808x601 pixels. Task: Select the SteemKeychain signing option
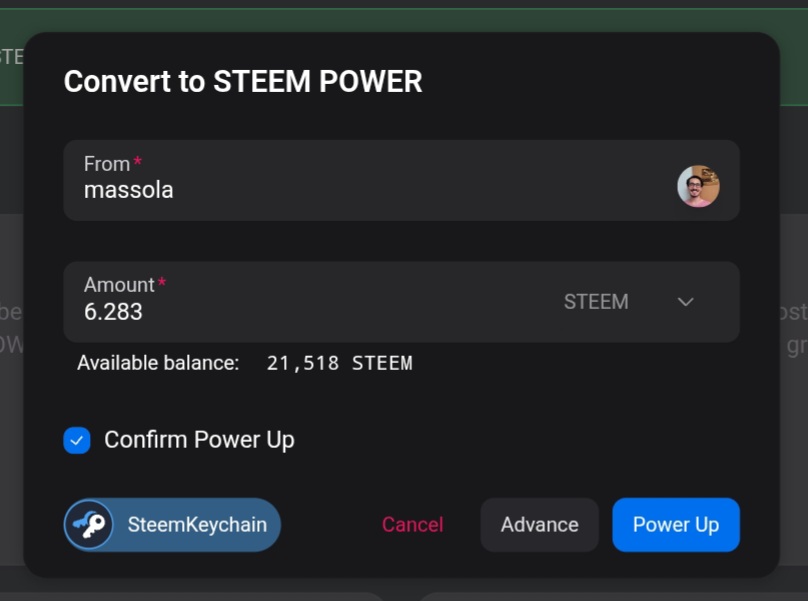[196, 525]
